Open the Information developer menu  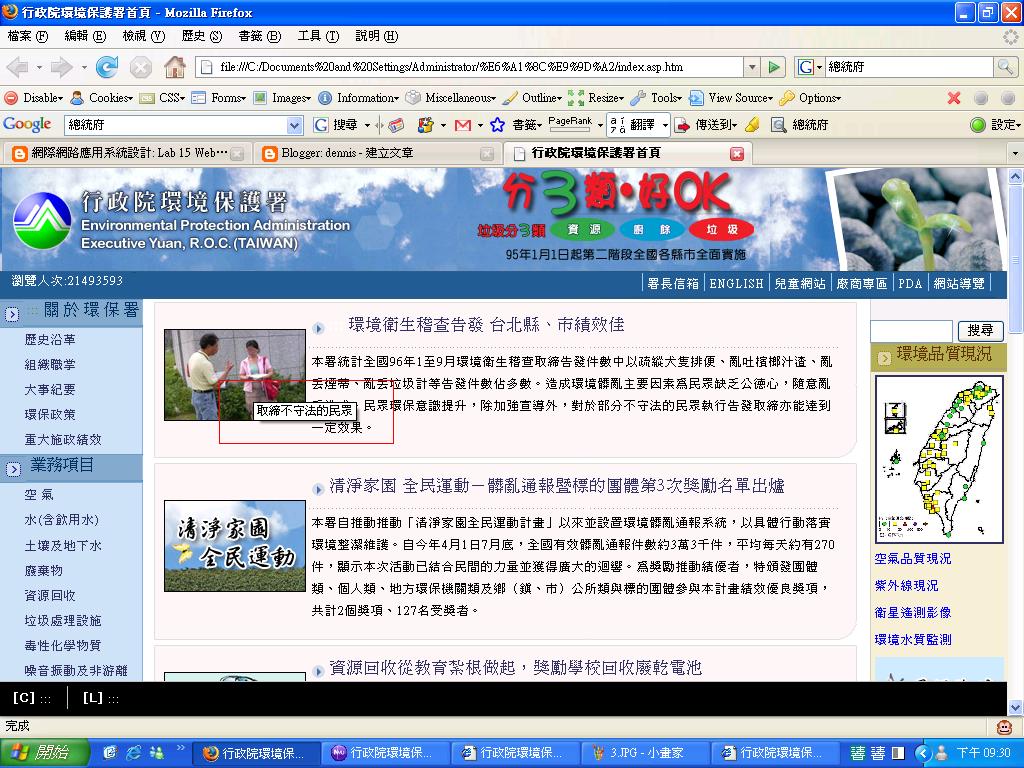coord(359,98)
